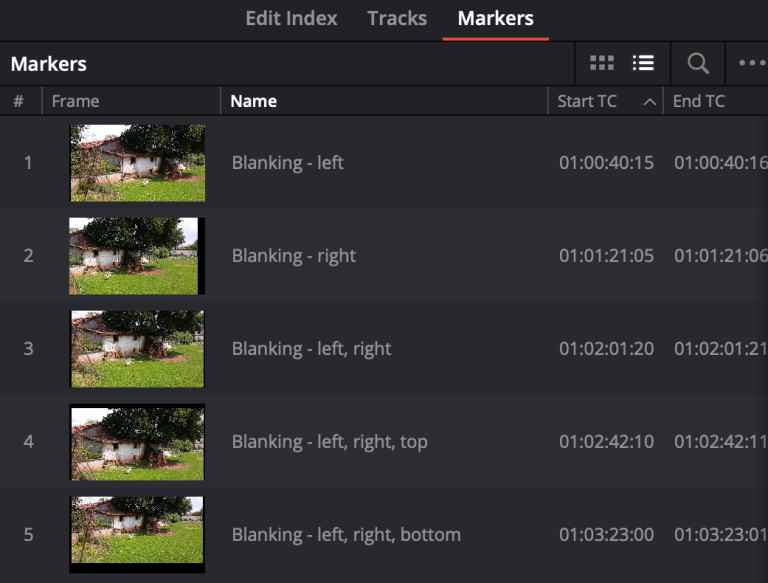Select thumbnail of Blanking - left, right, top
The height and width of the screenshot is (583, 768).
[137, 442]
